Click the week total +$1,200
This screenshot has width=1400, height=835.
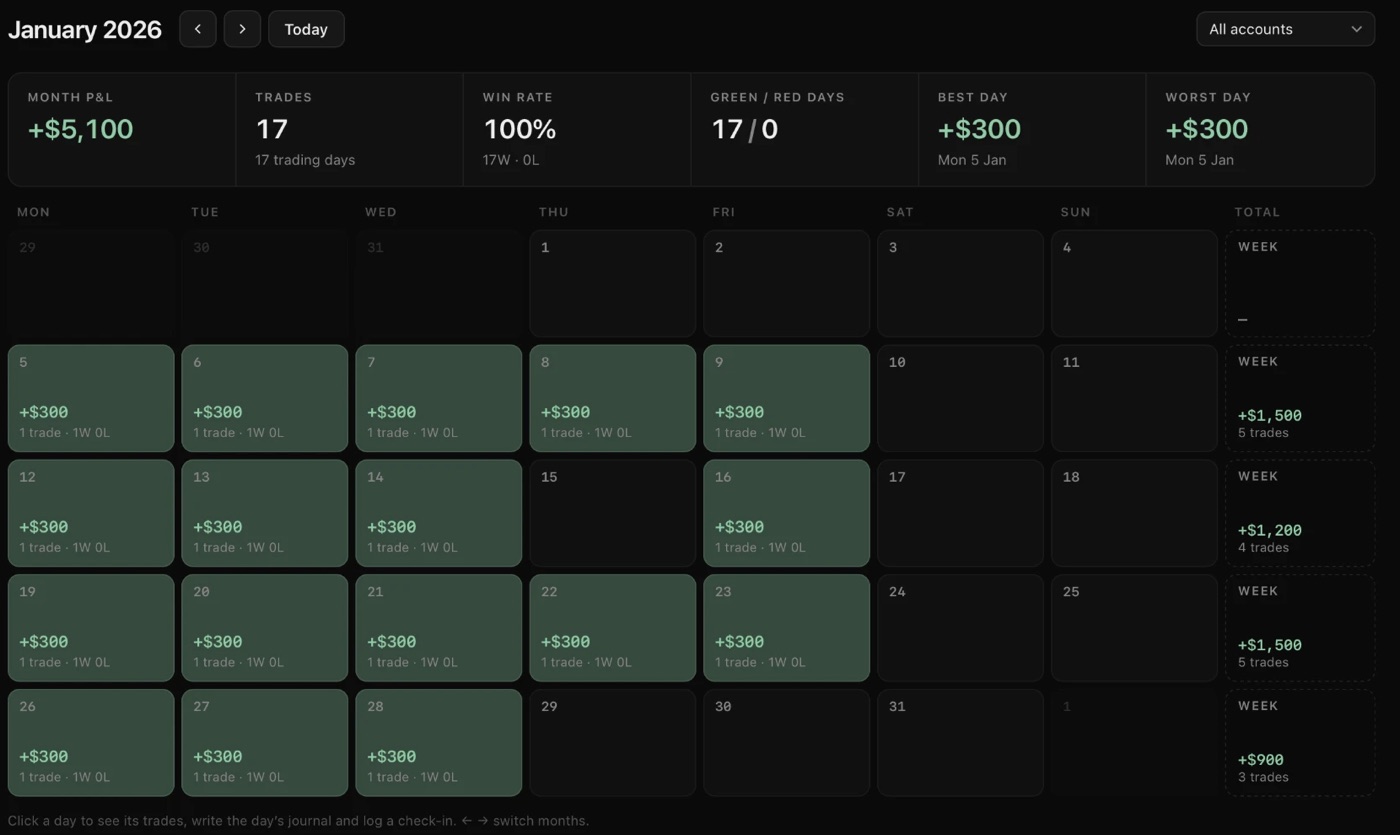[x=1270, y=531]
